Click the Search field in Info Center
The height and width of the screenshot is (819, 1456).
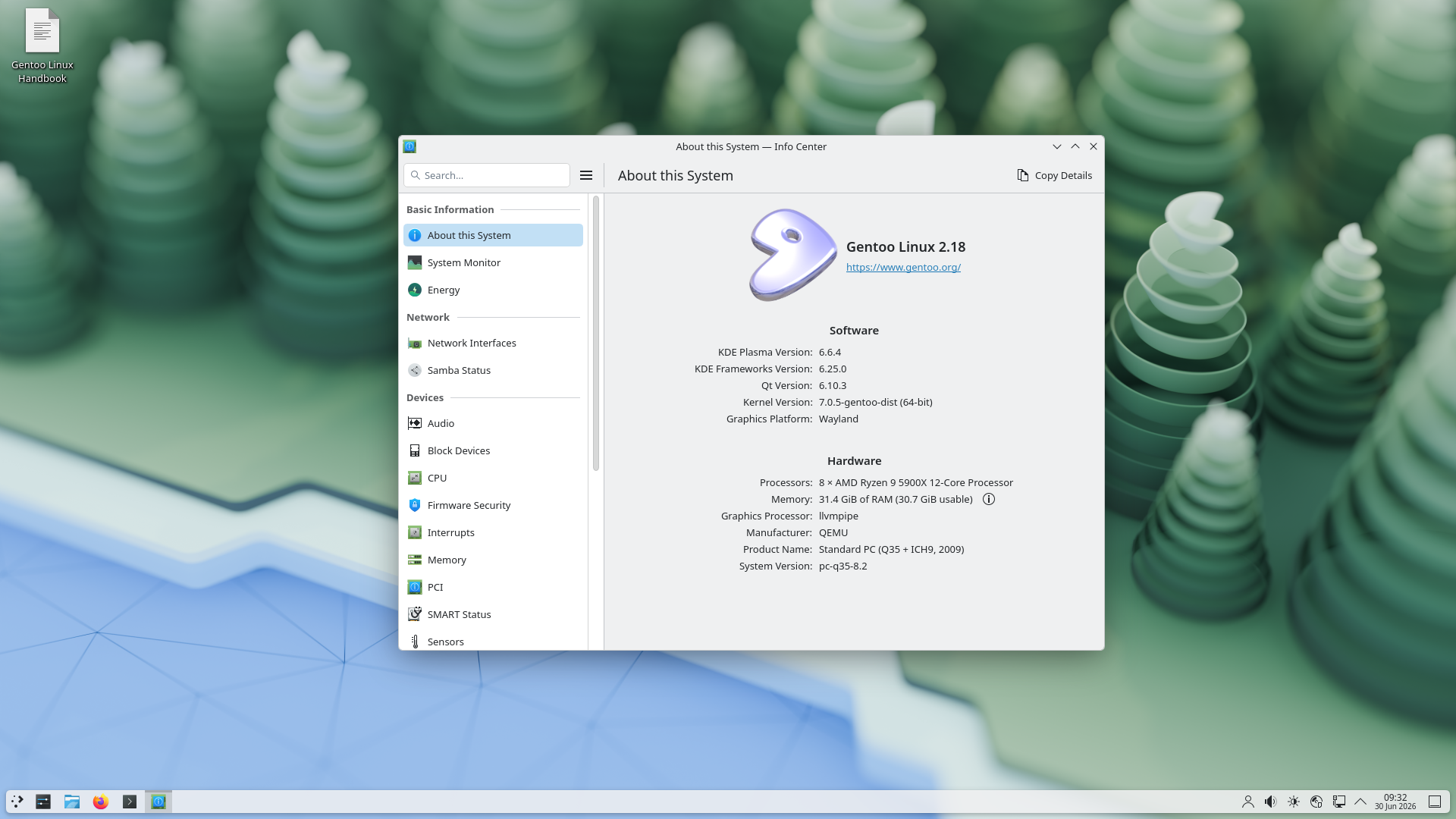pos(487,175)
